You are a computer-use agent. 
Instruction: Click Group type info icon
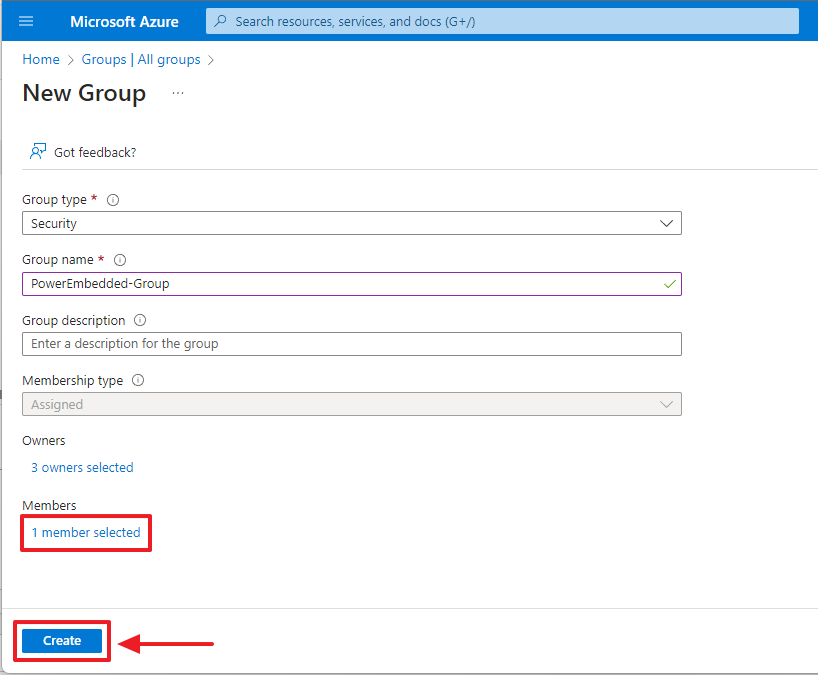click(x=113, y=200)
